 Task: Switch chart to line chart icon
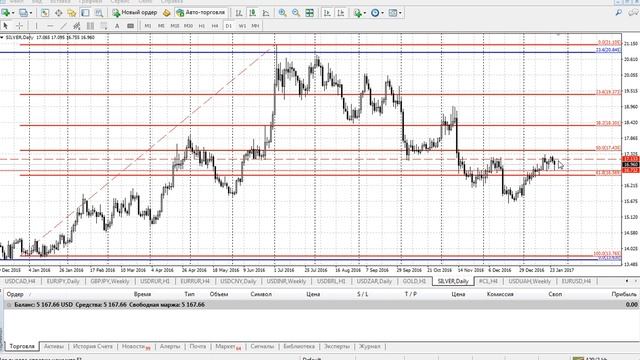(x=266, y=13)
